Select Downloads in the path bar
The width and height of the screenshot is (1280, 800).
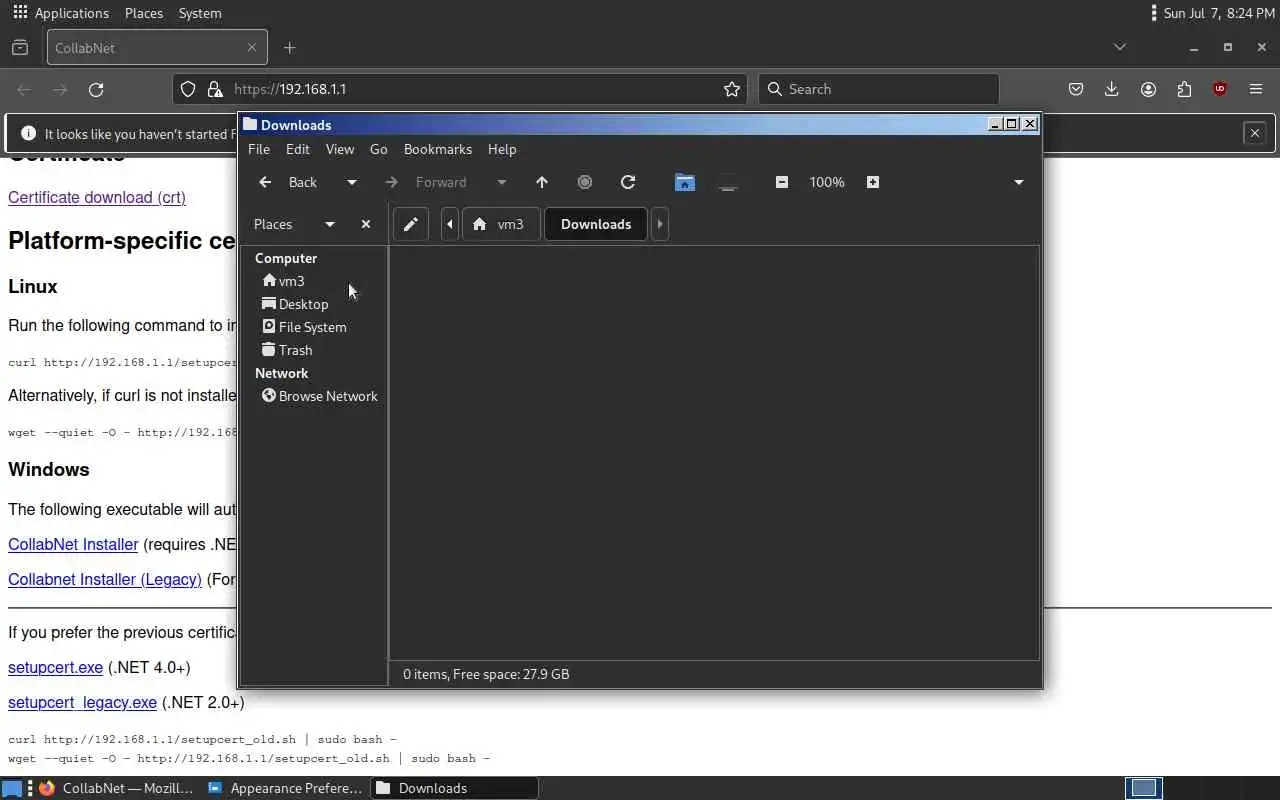click(x=596, y=224)
